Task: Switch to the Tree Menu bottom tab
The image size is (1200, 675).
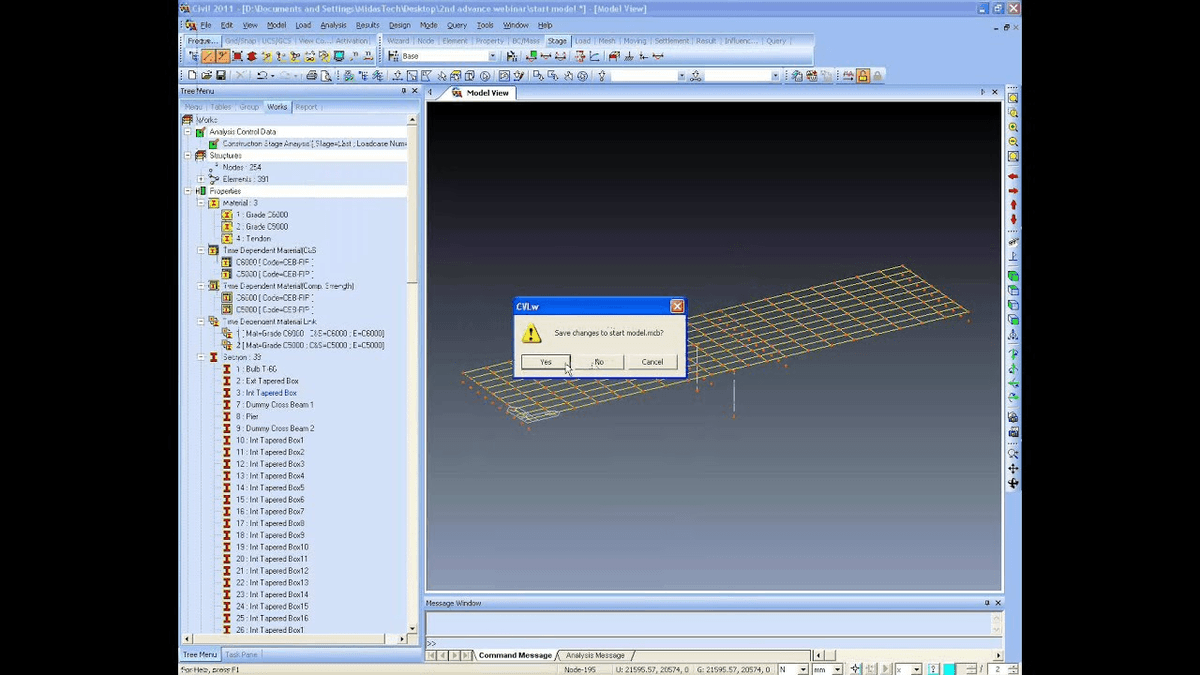Action: (200, 655)
